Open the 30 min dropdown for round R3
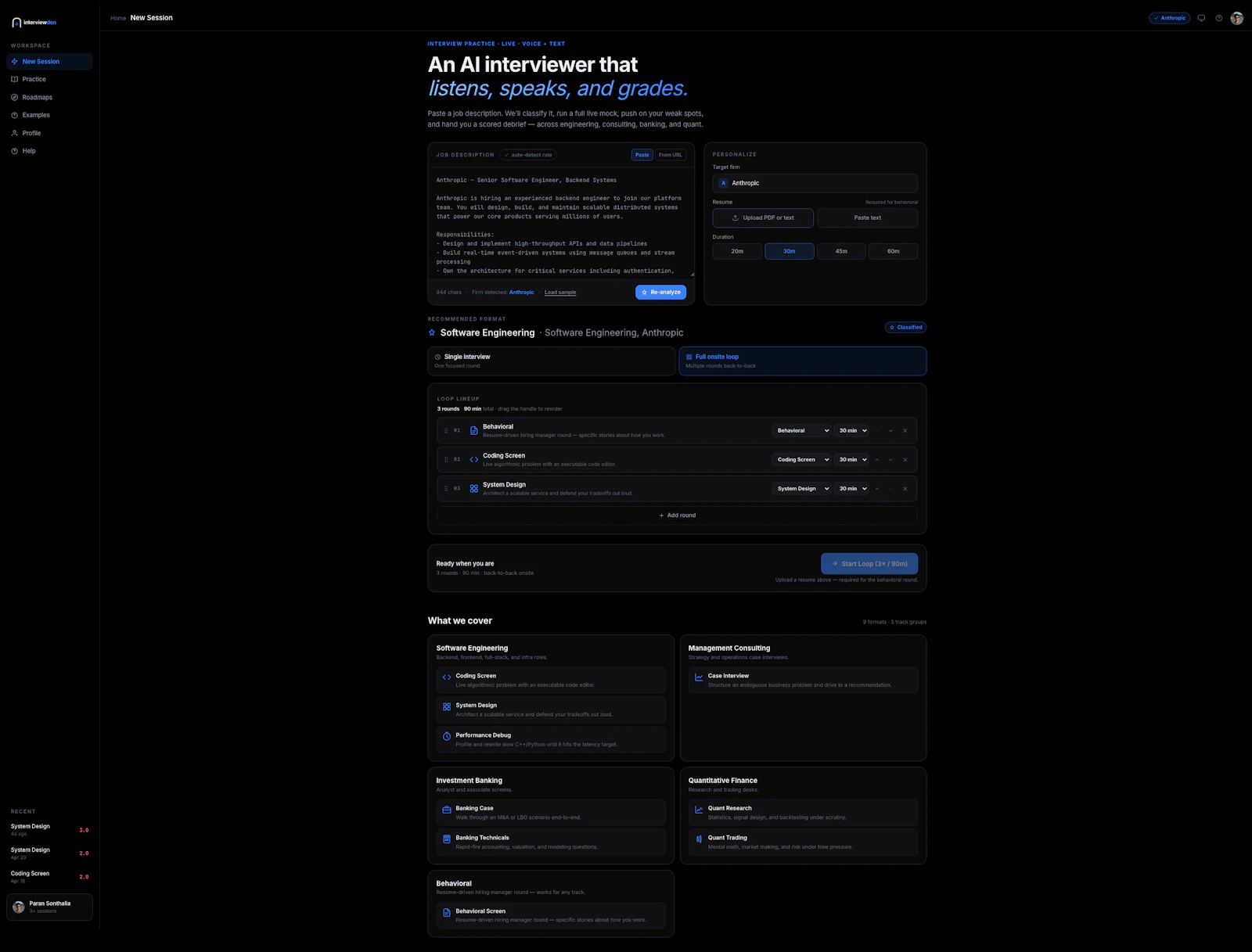 click(x=851, y=489)
